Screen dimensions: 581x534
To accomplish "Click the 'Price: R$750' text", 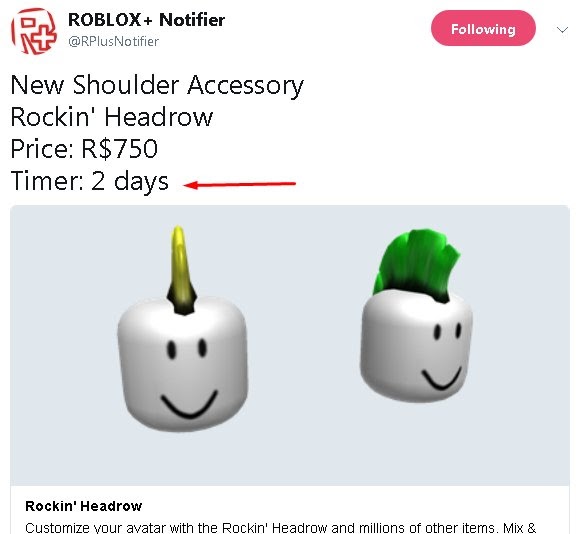I will coord(84,149).
